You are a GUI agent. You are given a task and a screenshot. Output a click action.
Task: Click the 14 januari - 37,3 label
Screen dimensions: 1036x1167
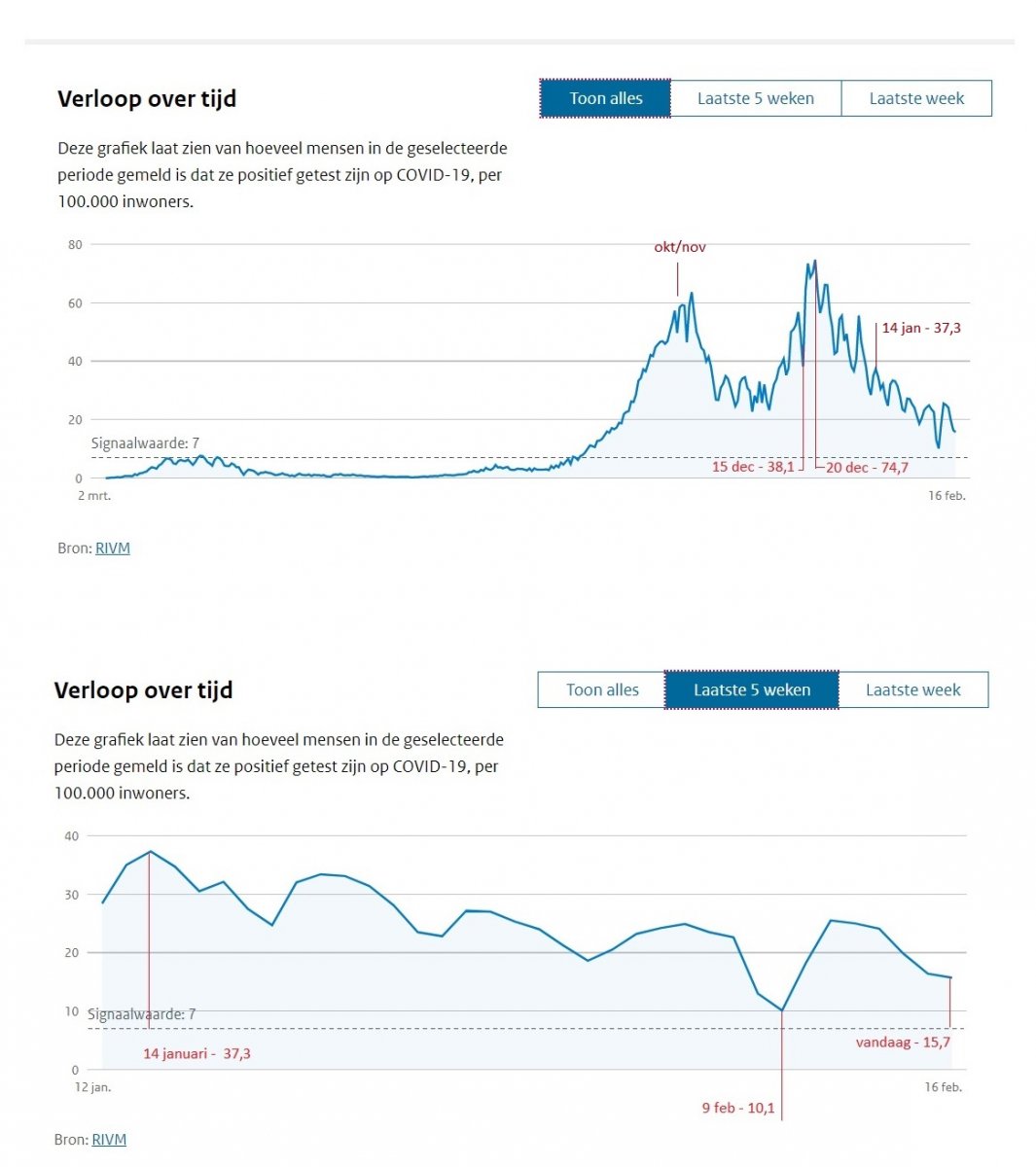point(196,1053)
